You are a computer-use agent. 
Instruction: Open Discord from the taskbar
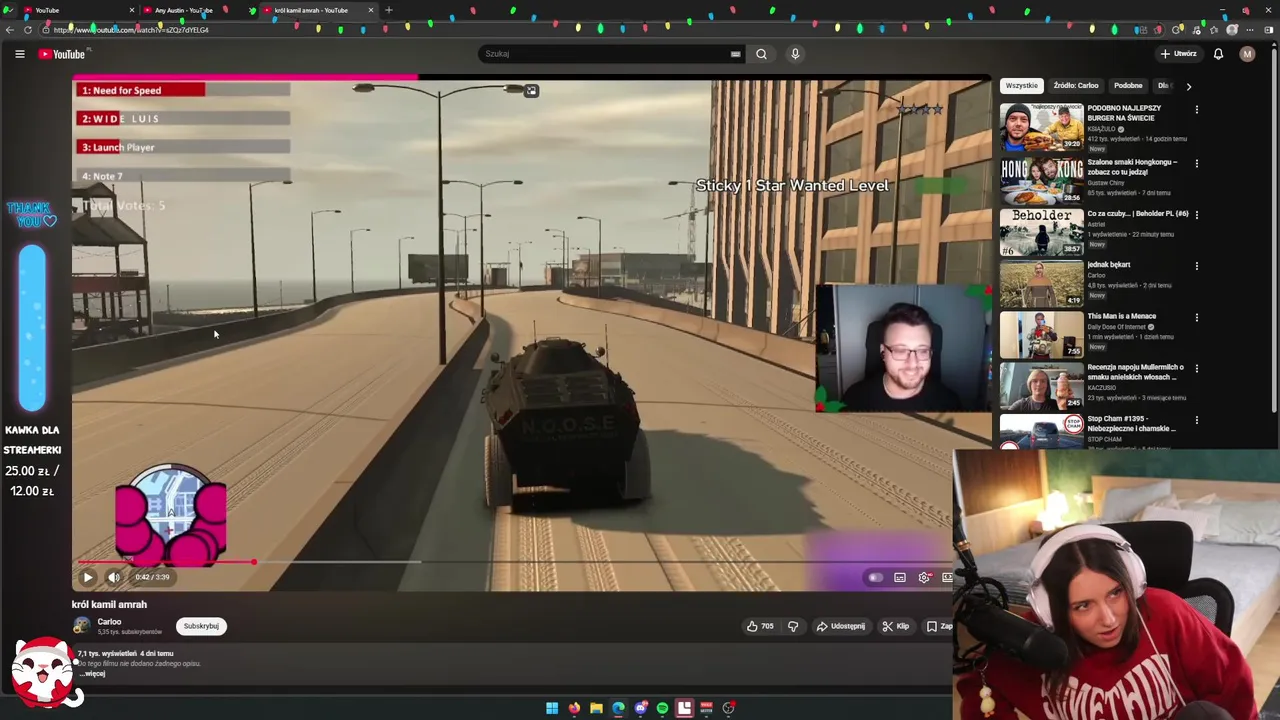[640, 708]
